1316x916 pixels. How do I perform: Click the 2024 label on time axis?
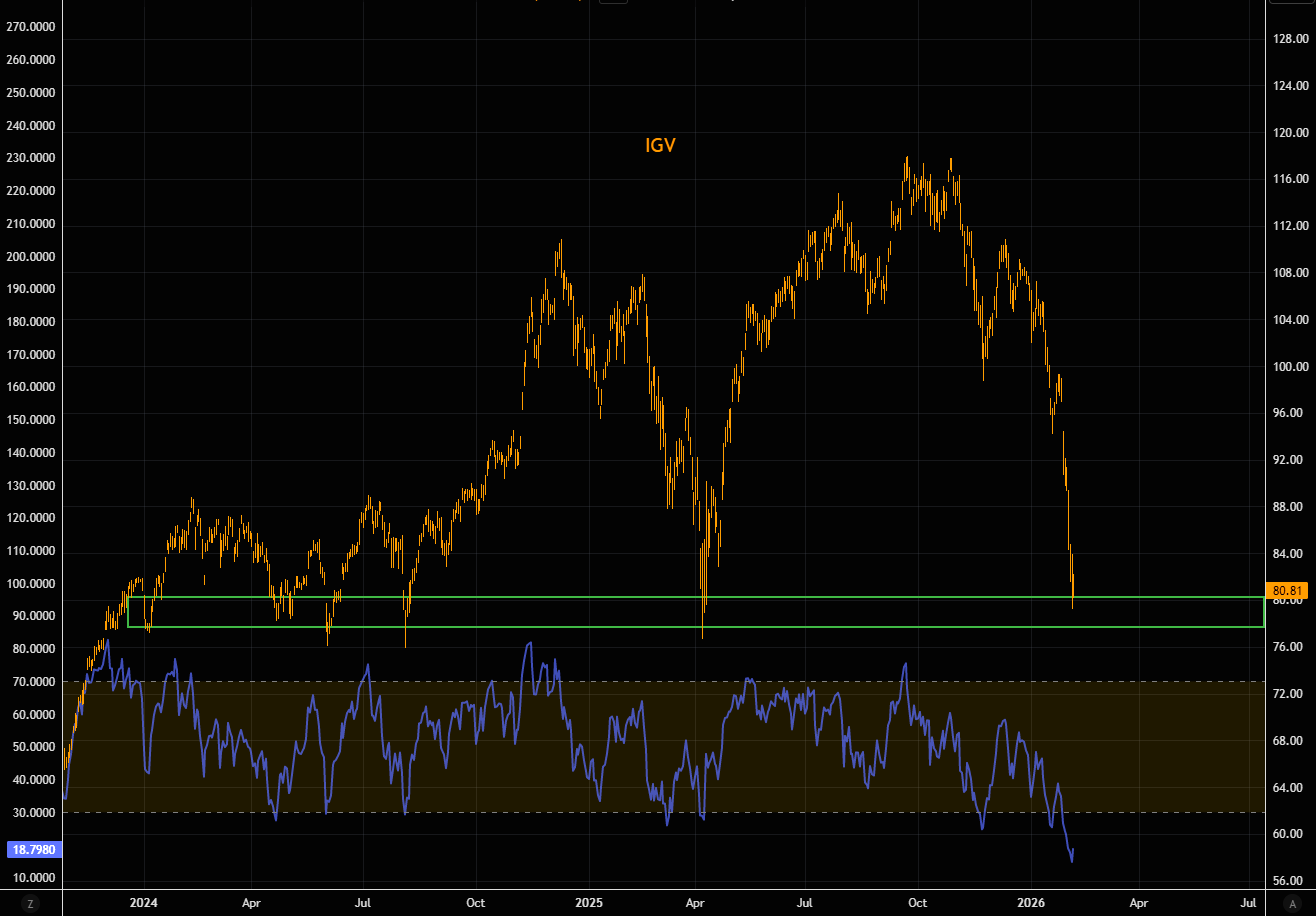pyautogui.click(x=144, y=903)
